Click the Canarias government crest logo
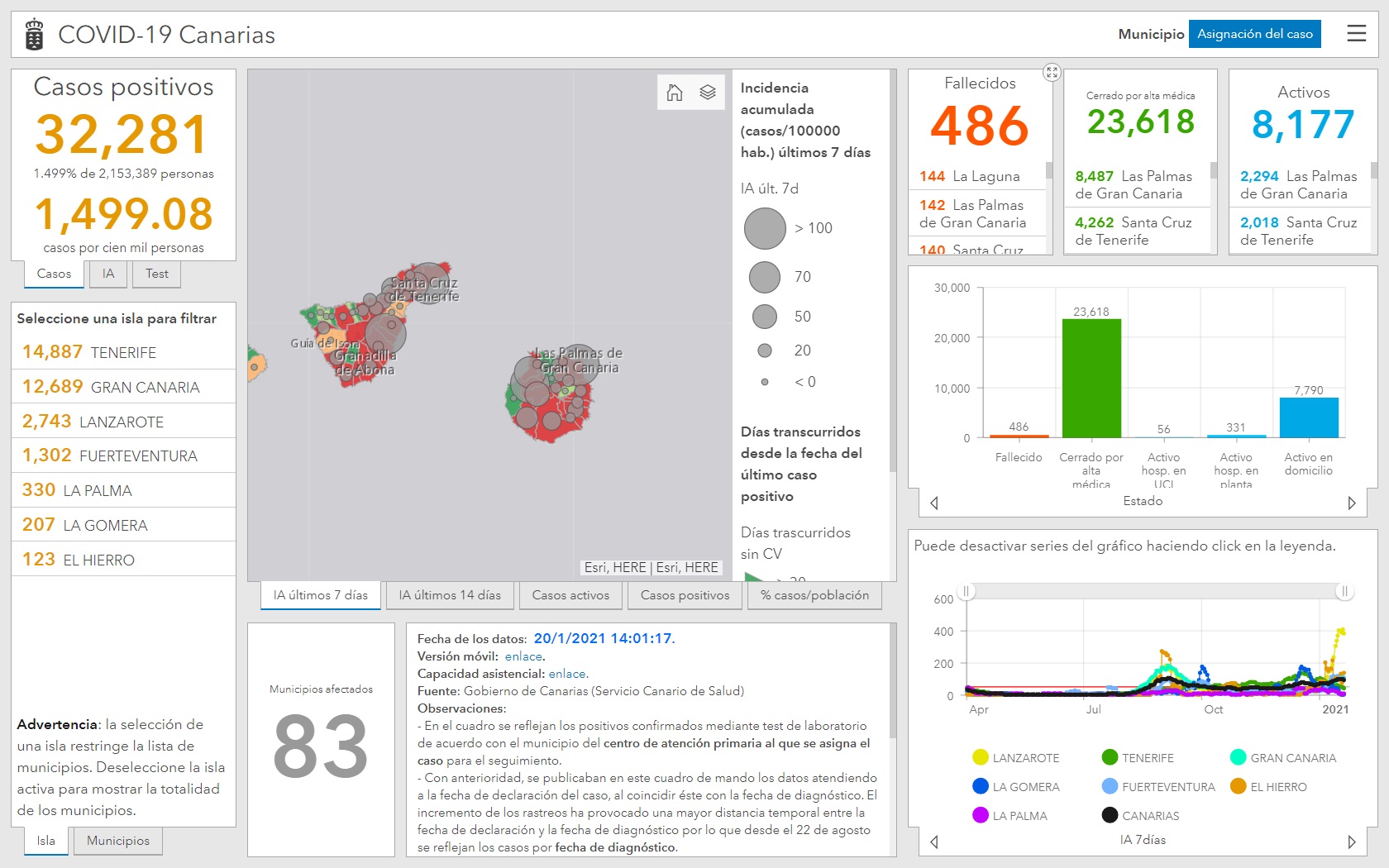 34,35
